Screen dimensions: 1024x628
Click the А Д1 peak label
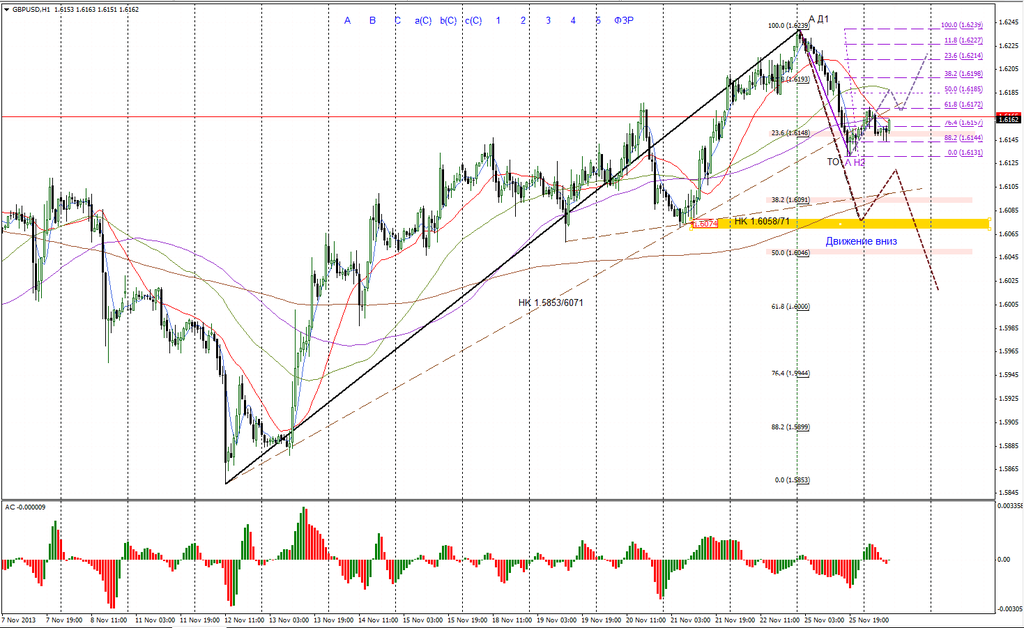[818, 19]
